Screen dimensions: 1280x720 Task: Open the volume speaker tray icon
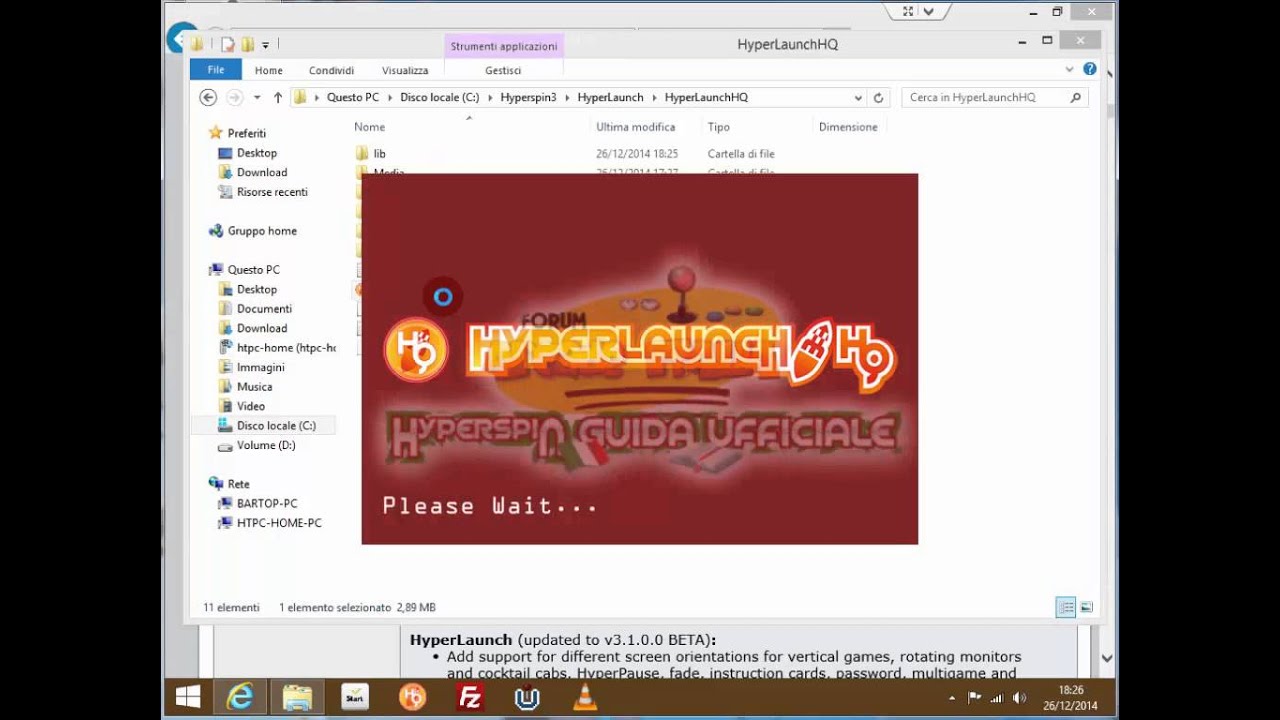pos(1018,698)
